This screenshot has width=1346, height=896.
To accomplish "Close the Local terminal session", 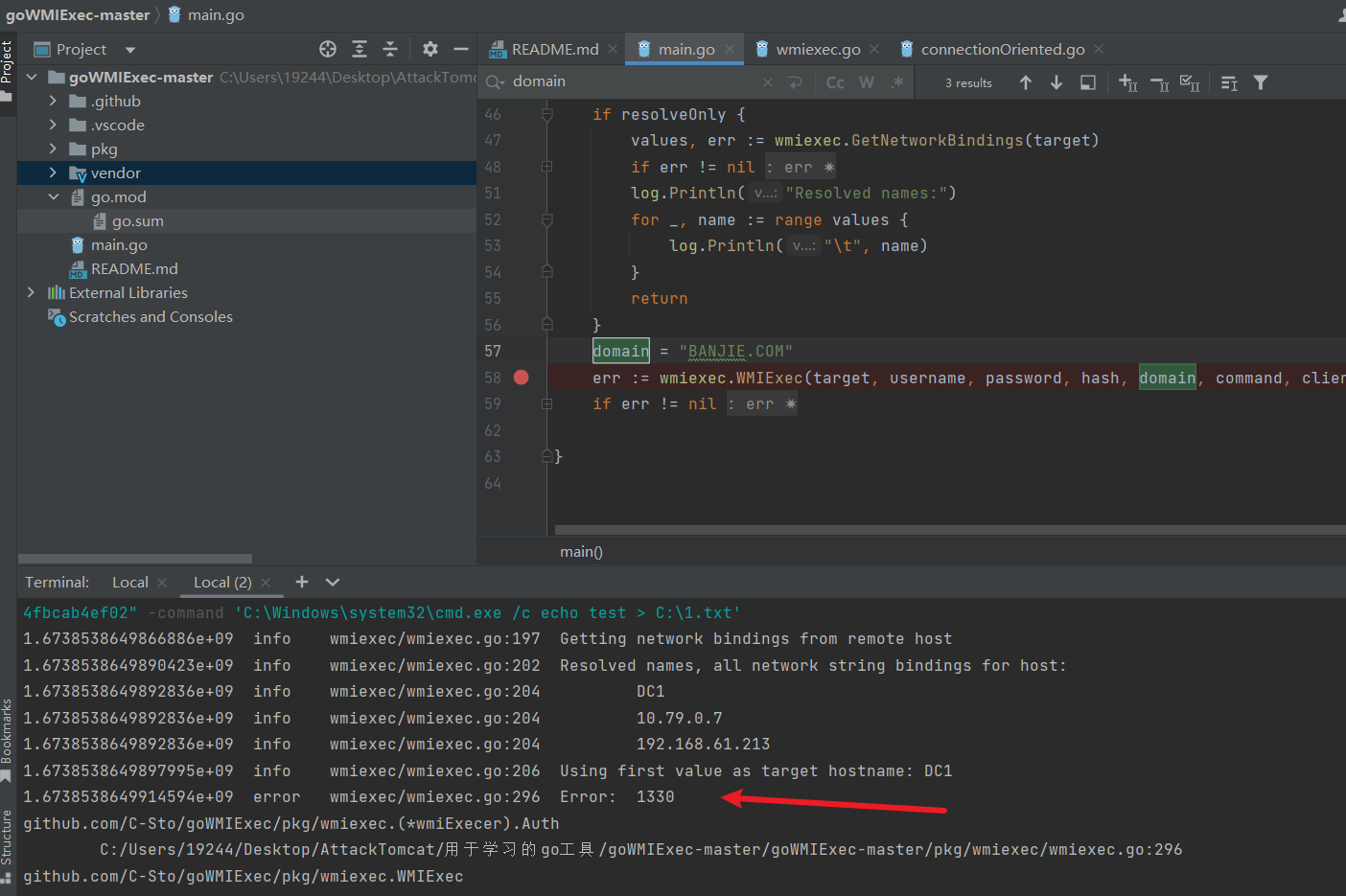I will point(162,583).
